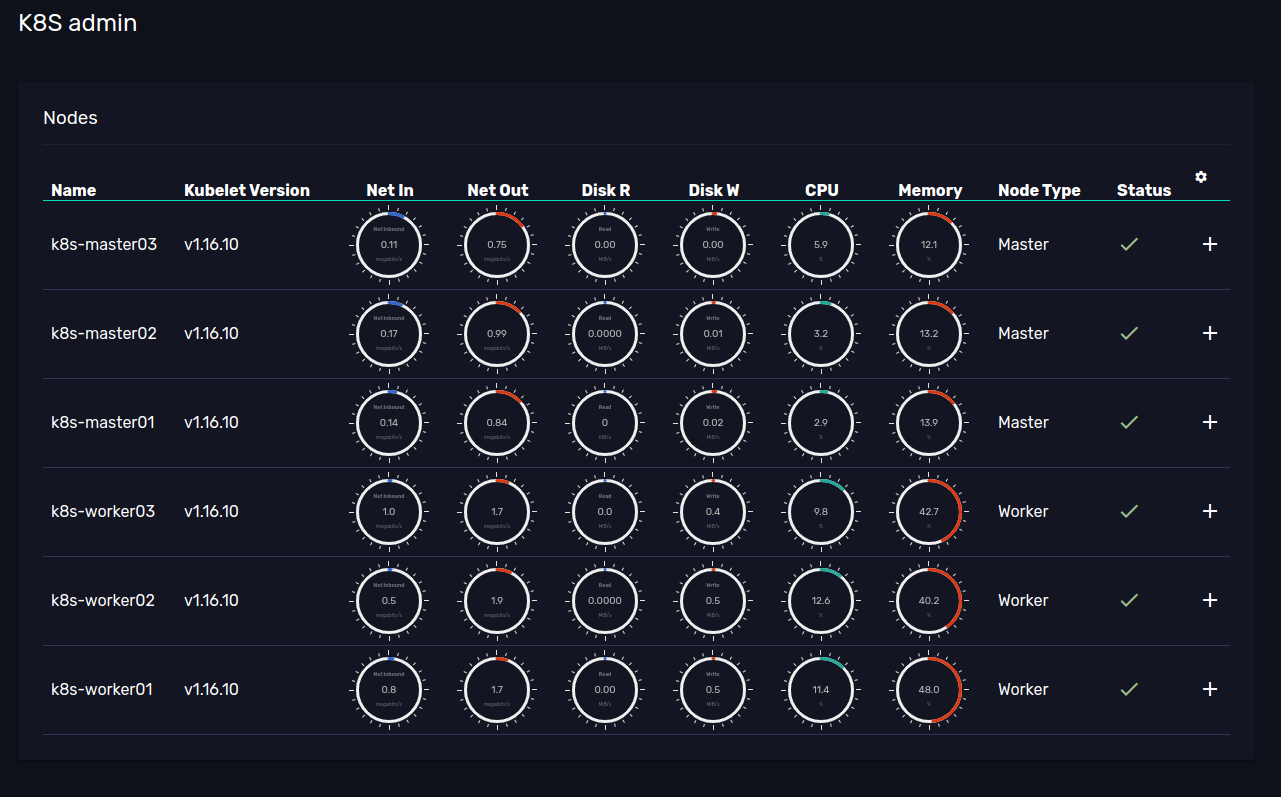Screen dimensions: 1281x797
Task: Click the k8s-worker02 Net Out gauge 1.9
Action: tap(498, 600)
